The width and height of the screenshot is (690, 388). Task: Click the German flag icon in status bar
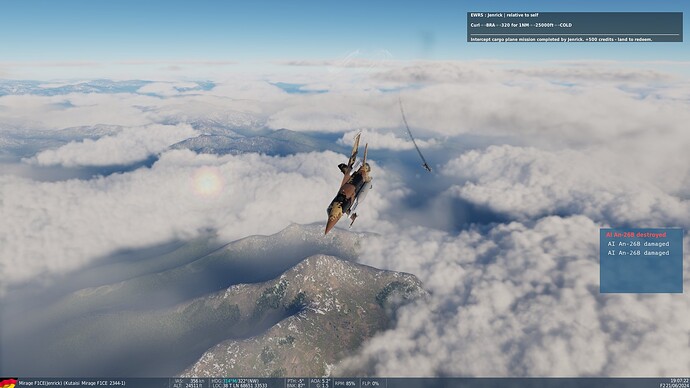(8, 383)
